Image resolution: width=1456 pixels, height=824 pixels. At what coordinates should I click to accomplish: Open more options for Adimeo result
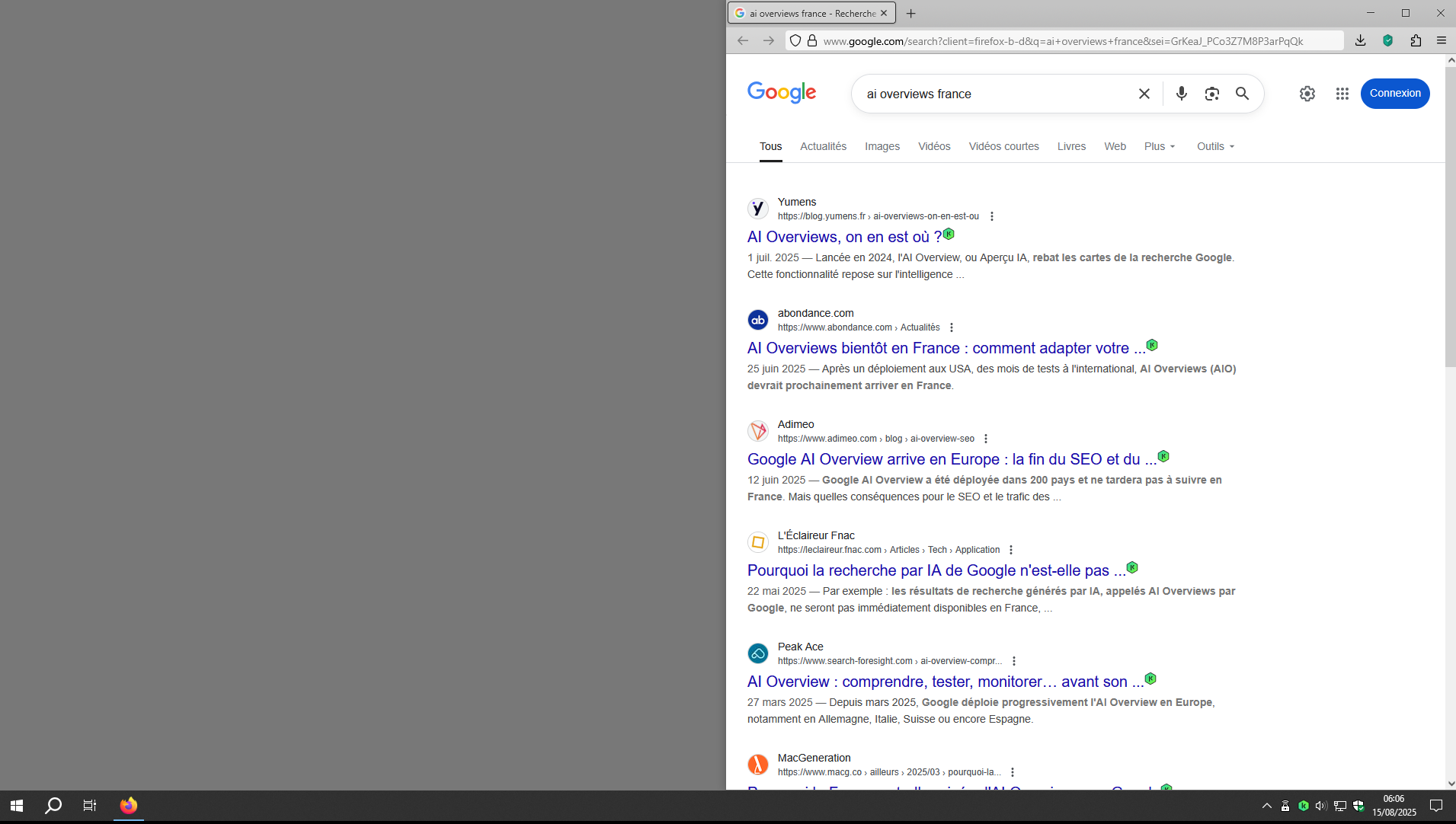click(x=986, y=439)
